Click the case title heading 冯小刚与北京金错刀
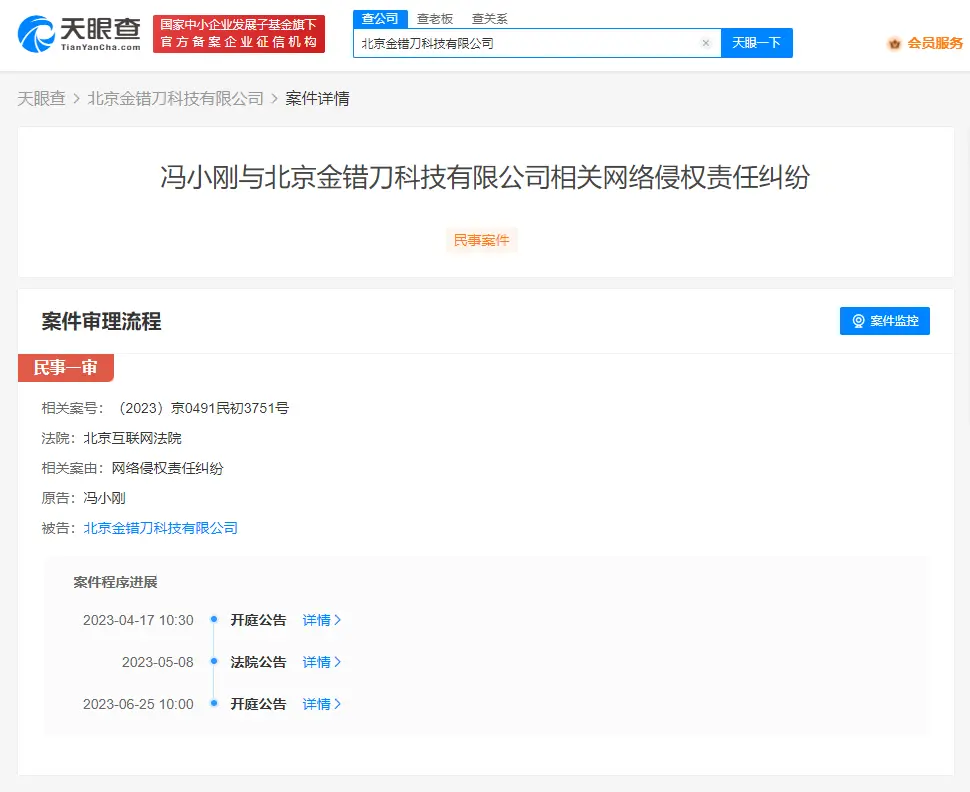The width and height of the screenshot is (970, 792). (485, 178)
